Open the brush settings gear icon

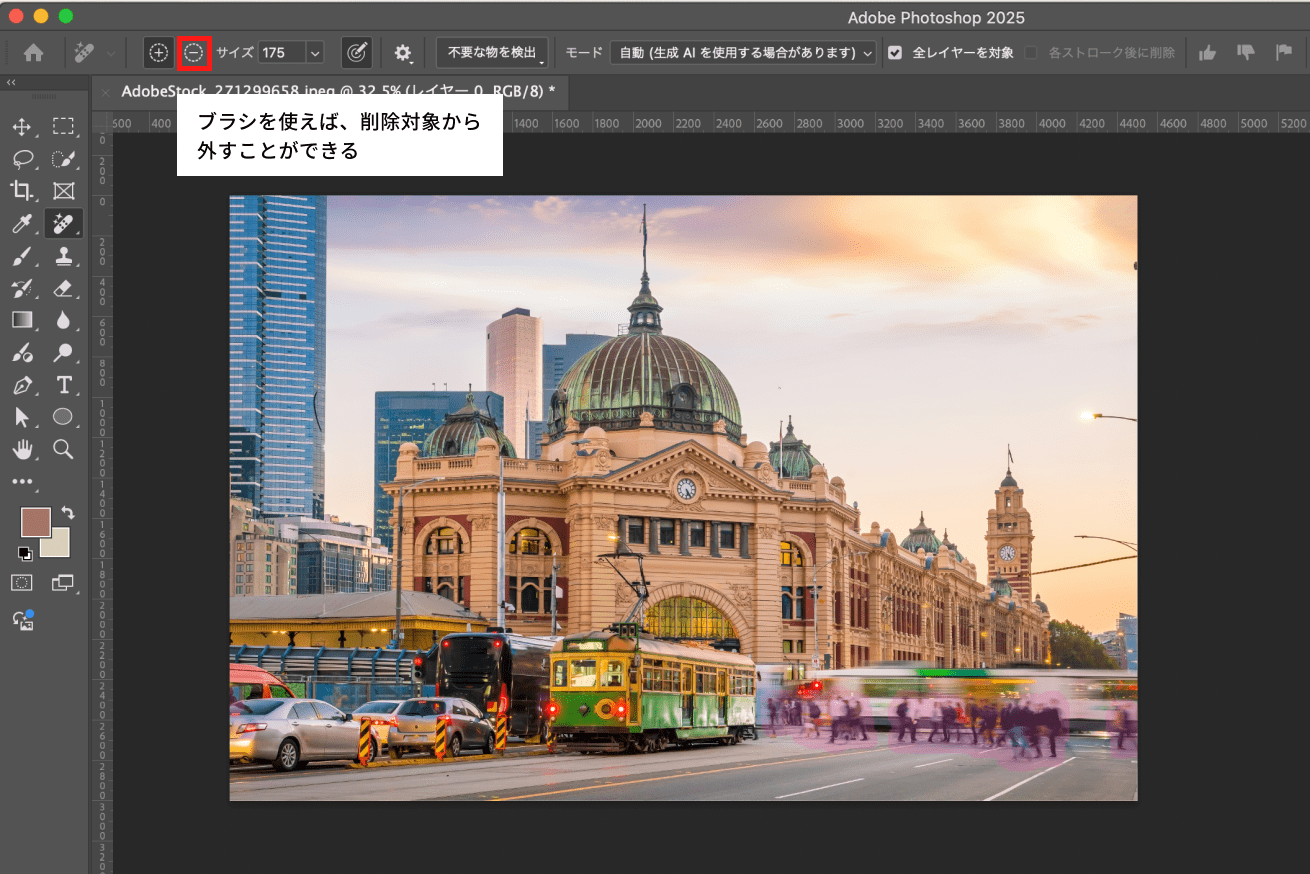click(402, 53)
